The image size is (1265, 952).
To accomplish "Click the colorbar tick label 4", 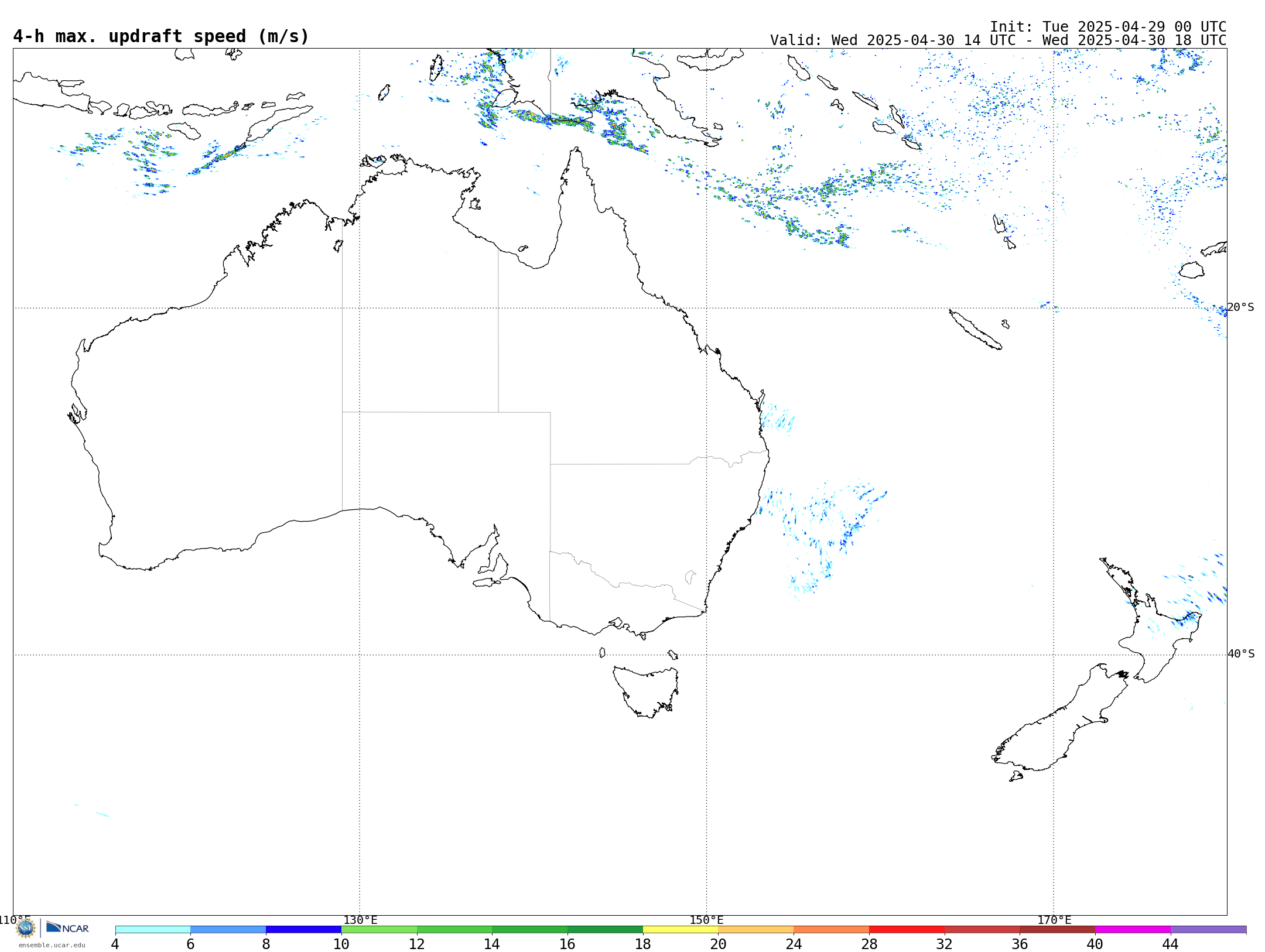I will point(115,944).
